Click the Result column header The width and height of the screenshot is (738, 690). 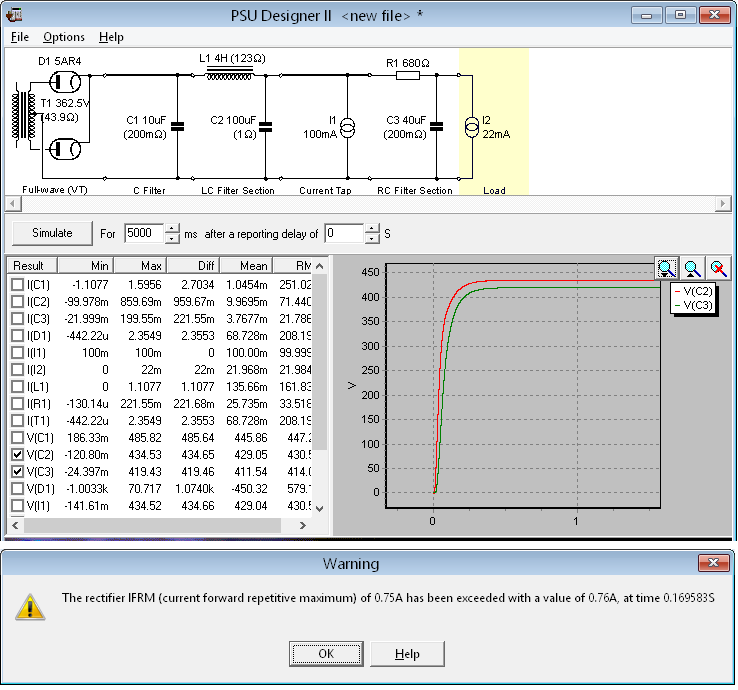coord(32,265)
